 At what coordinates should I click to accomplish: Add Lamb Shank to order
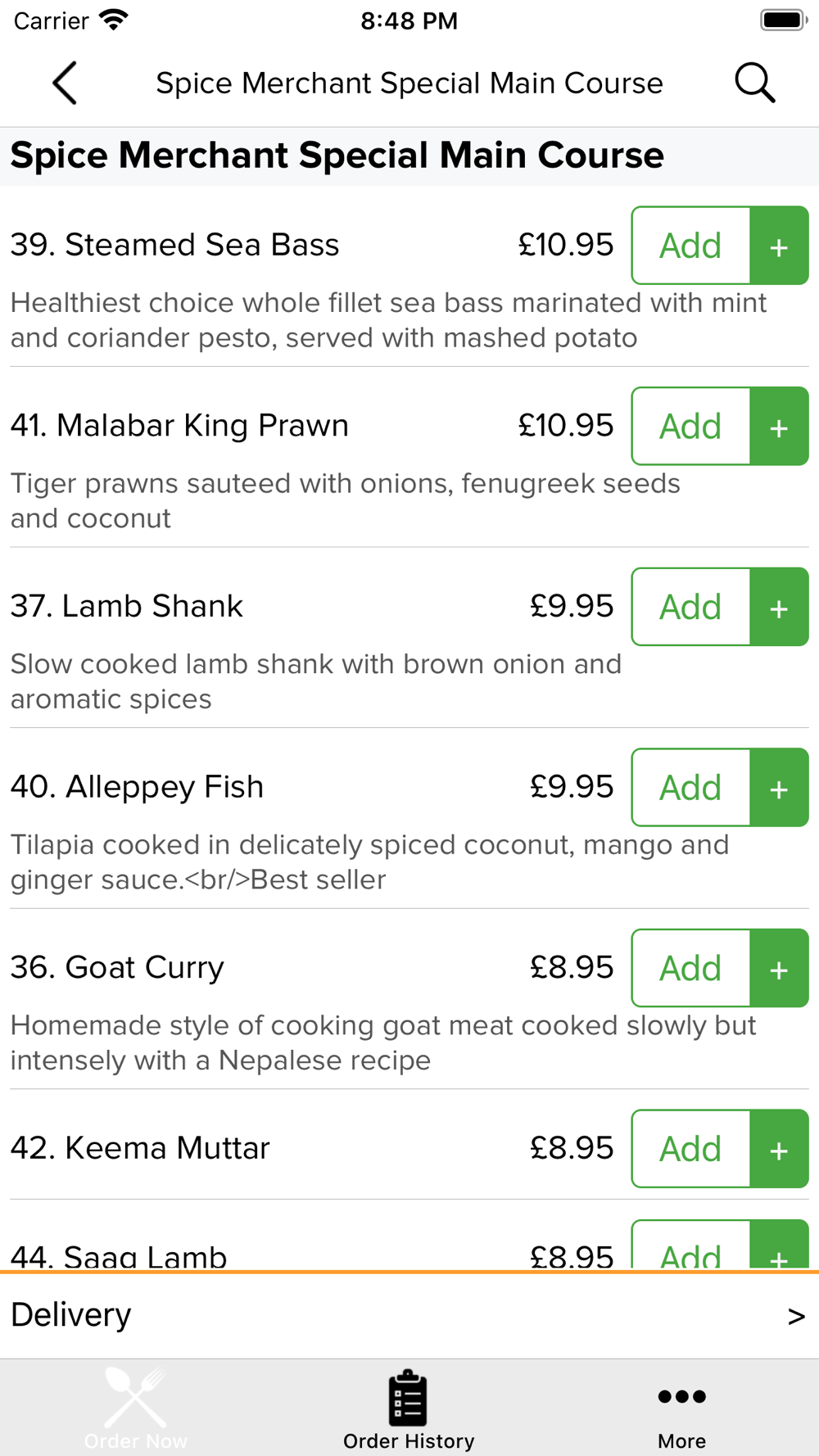pyautogui.click(x=691, y=607)
